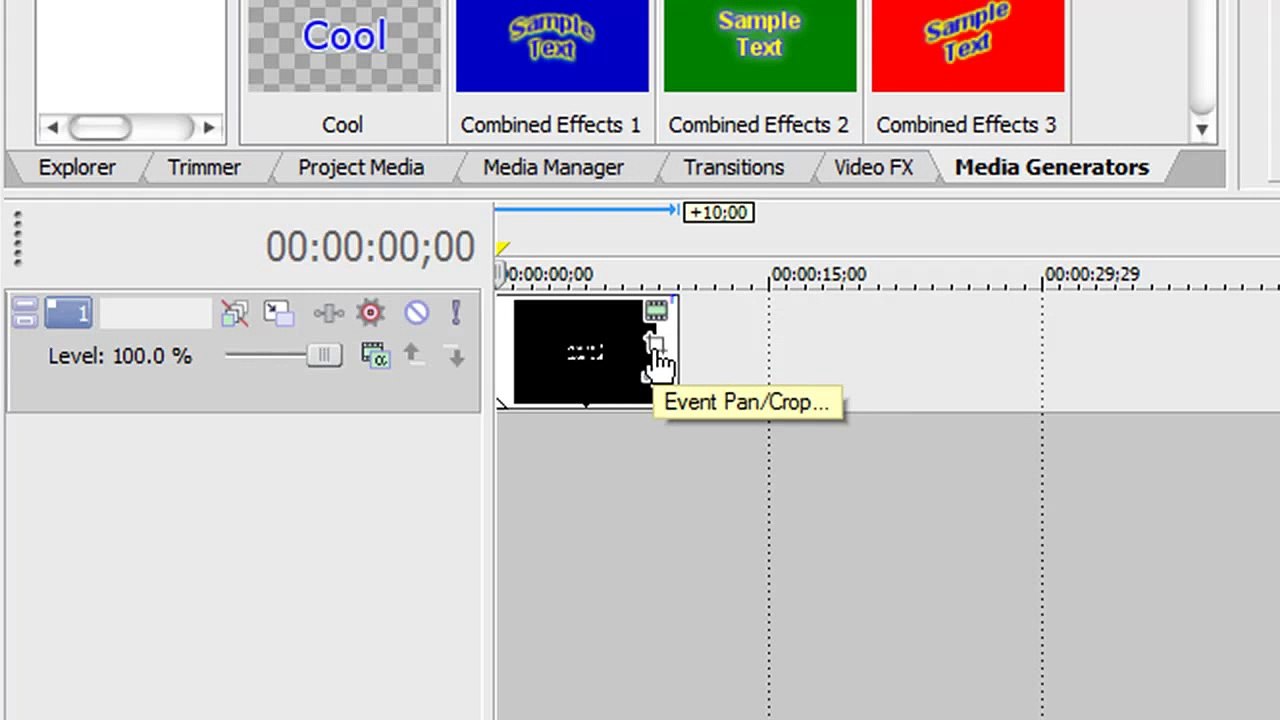The image size is (1280, 720).
Task: Click the track 1 name field
Action: [x=155, y=313]
